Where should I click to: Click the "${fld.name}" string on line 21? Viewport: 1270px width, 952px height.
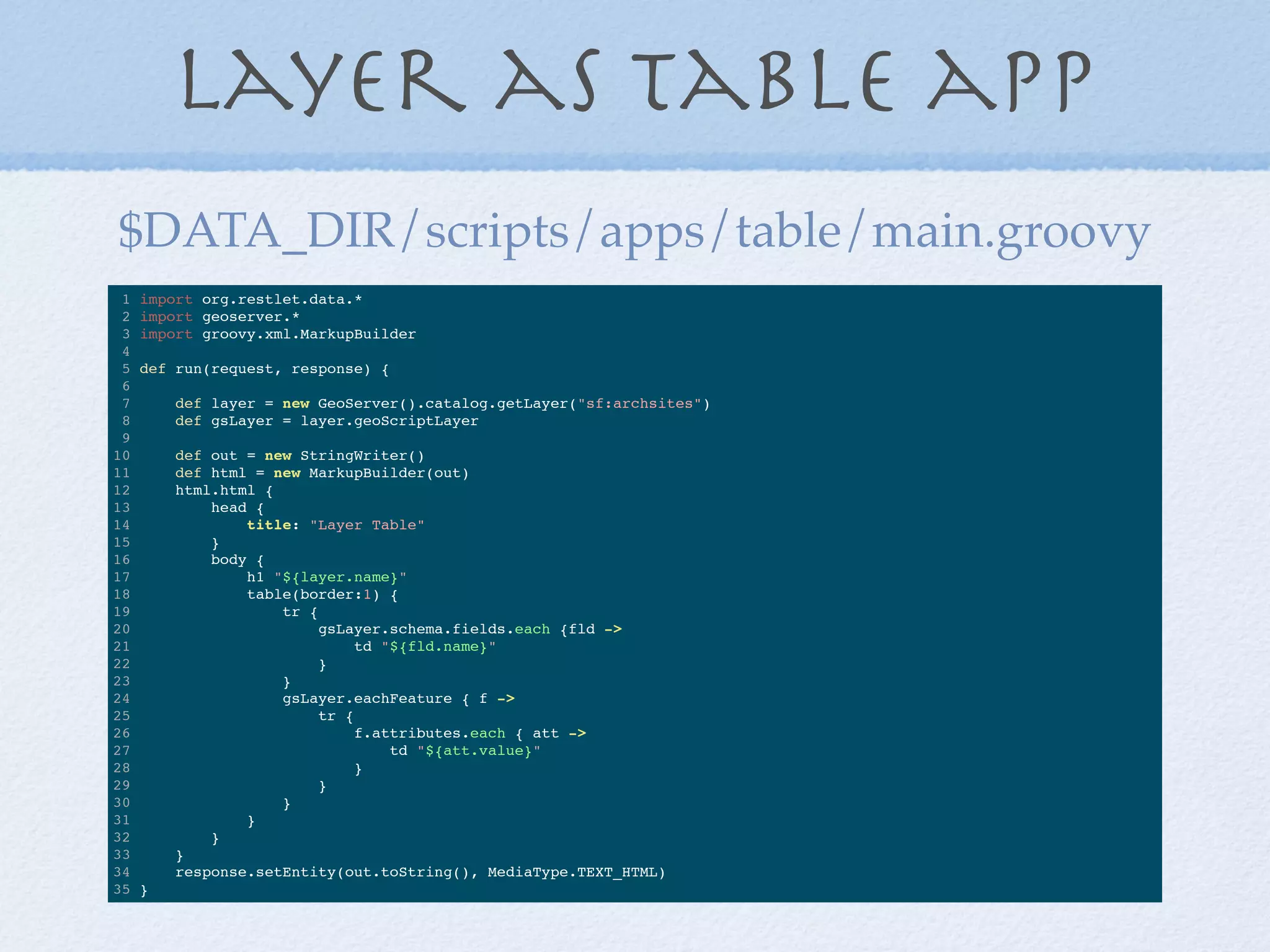[438, 647]
